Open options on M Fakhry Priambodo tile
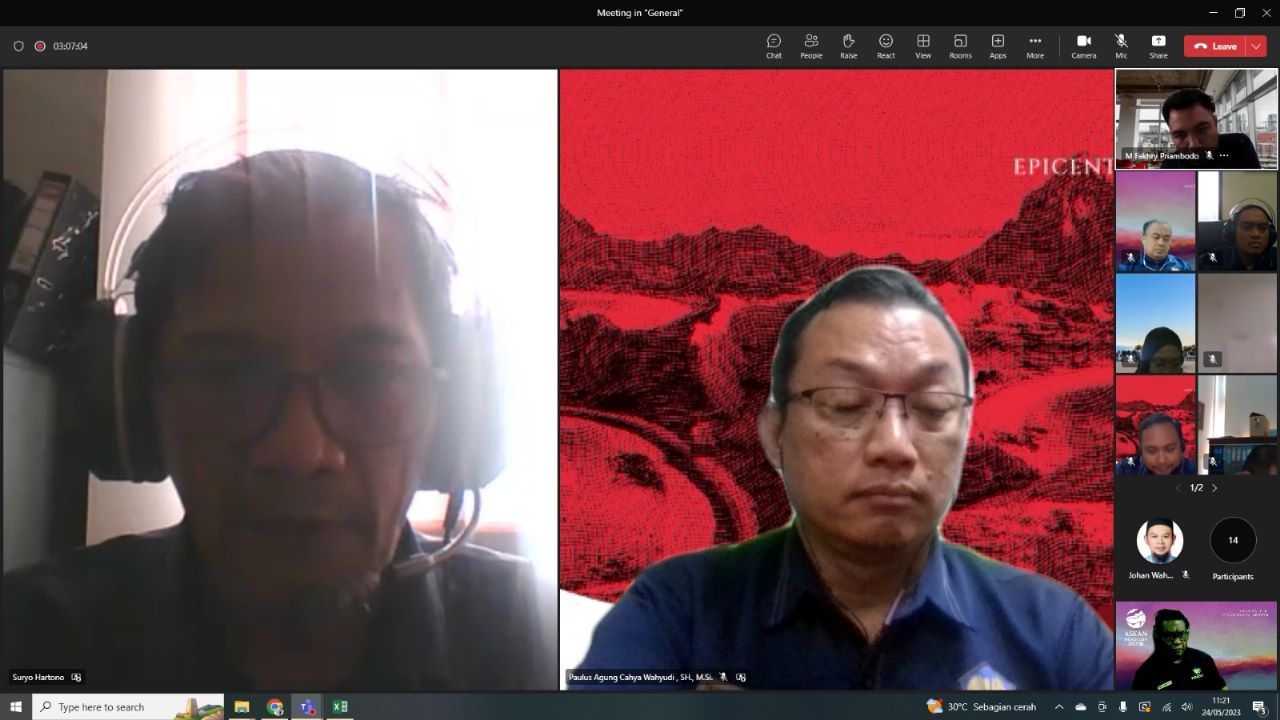The image size is (1280, 720). point(1224,156)
